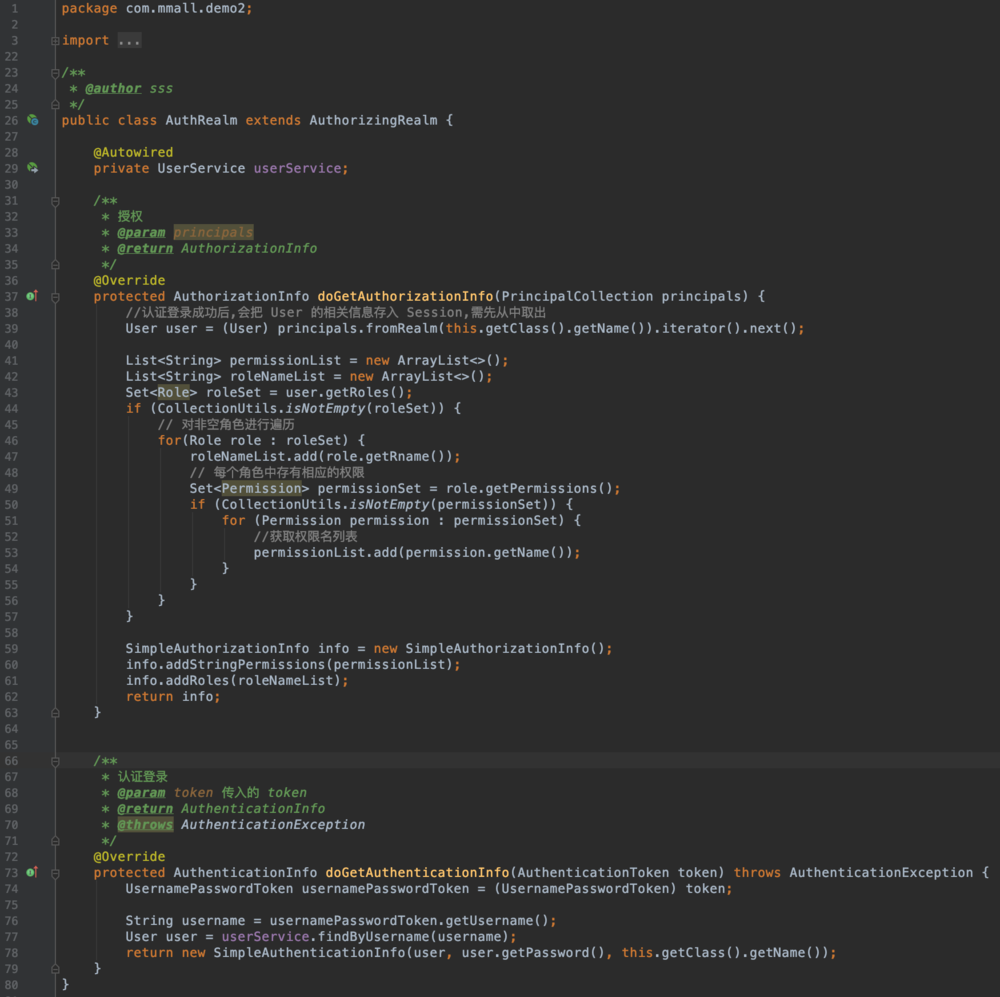Click permission.getName() on line 53

[489, 552]
